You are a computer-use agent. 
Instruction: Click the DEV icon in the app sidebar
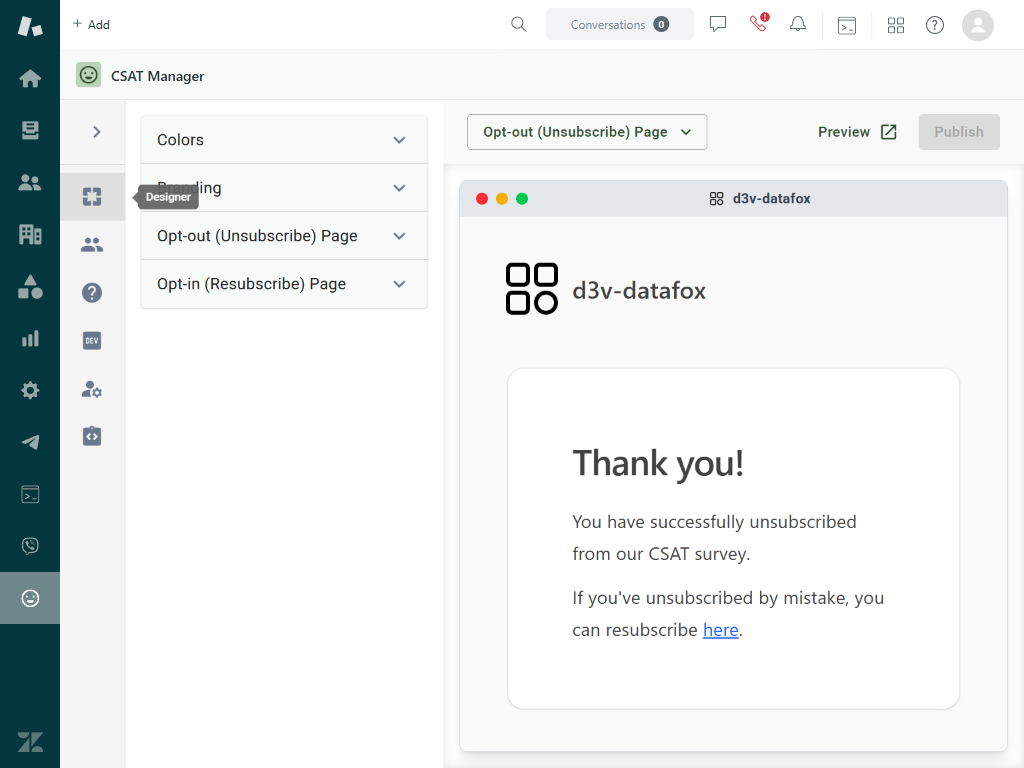point(92,341)
